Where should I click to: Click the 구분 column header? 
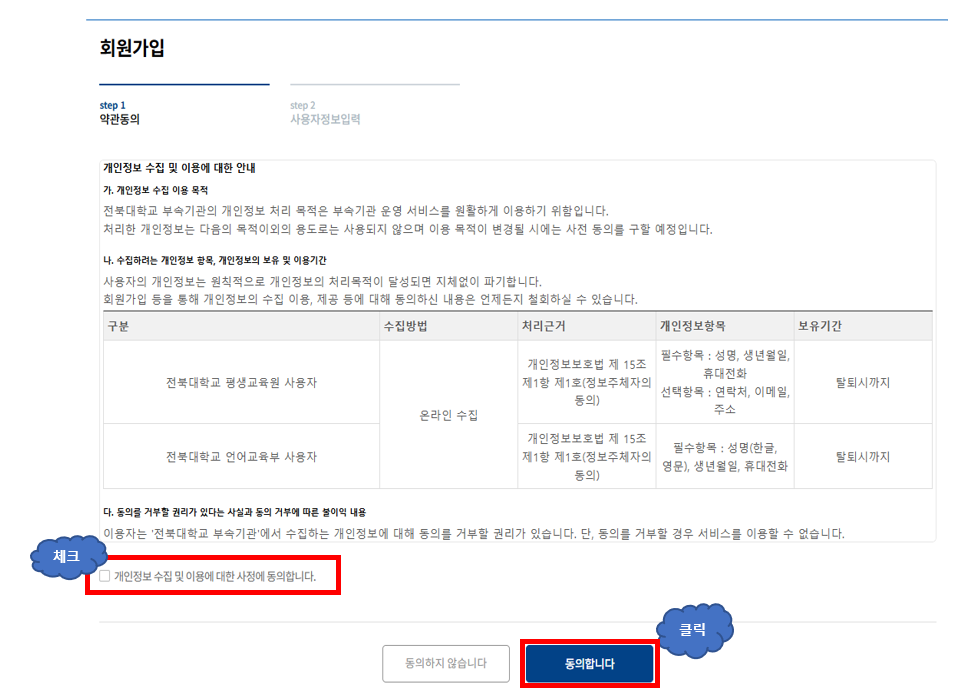241,326
